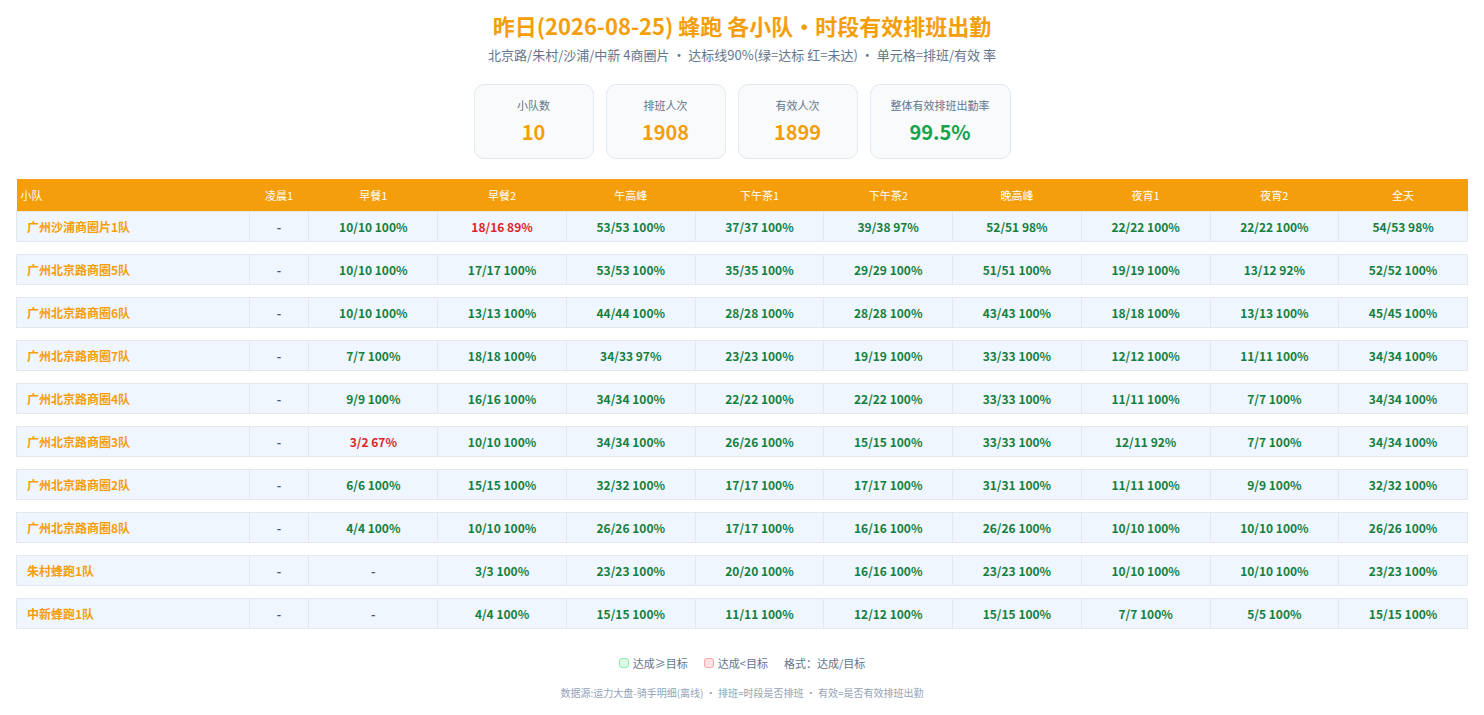The height and width of the screenshot is (715, 1484).
Task: Select the 小队数 summary card
Action: [534, 121]
